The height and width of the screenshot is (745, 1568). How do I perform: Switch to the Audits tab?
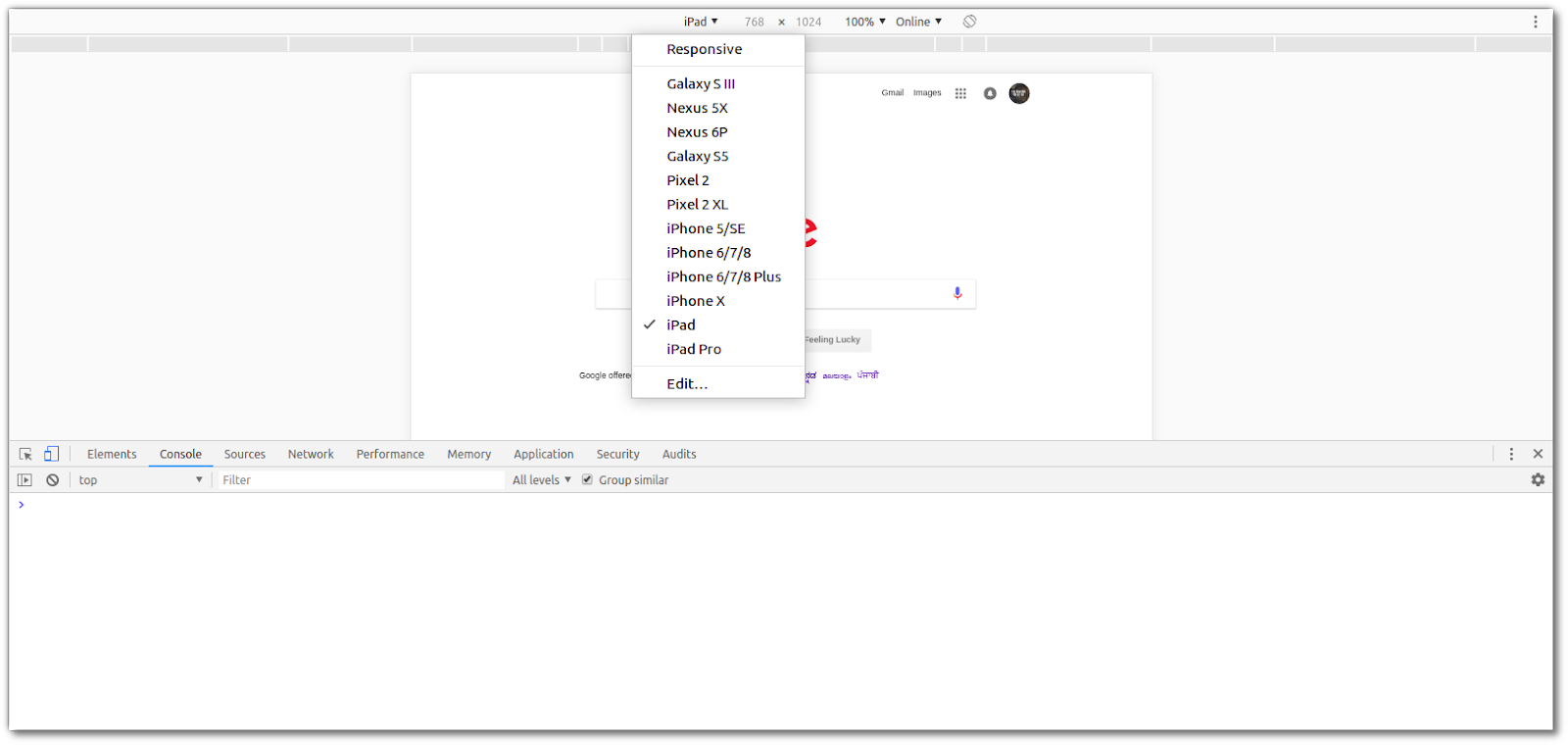pos(679,454)
